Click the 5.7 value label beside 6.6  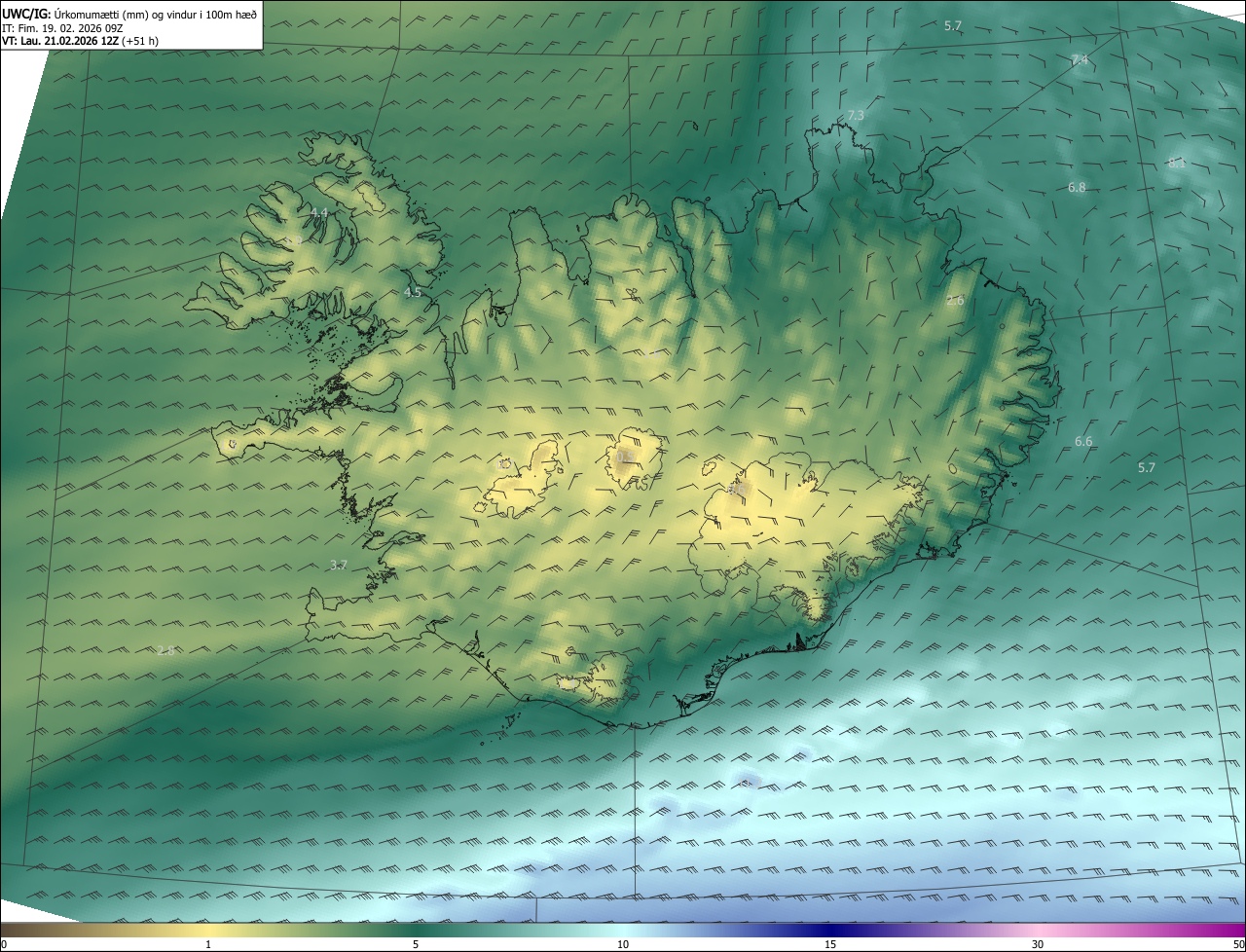(1147, 467)
